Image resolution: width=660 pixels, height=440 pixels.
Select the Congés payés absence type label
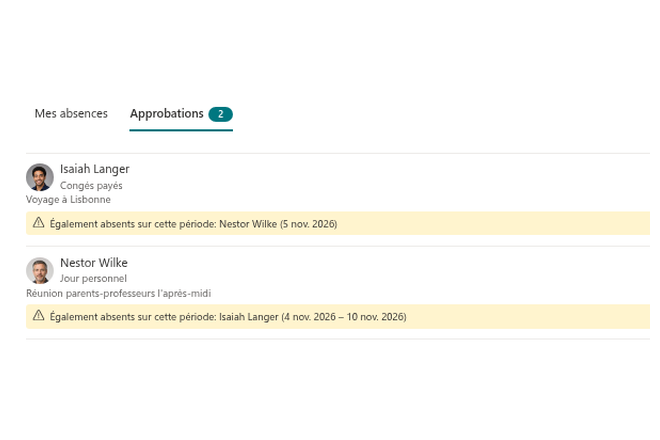(91, 186)
